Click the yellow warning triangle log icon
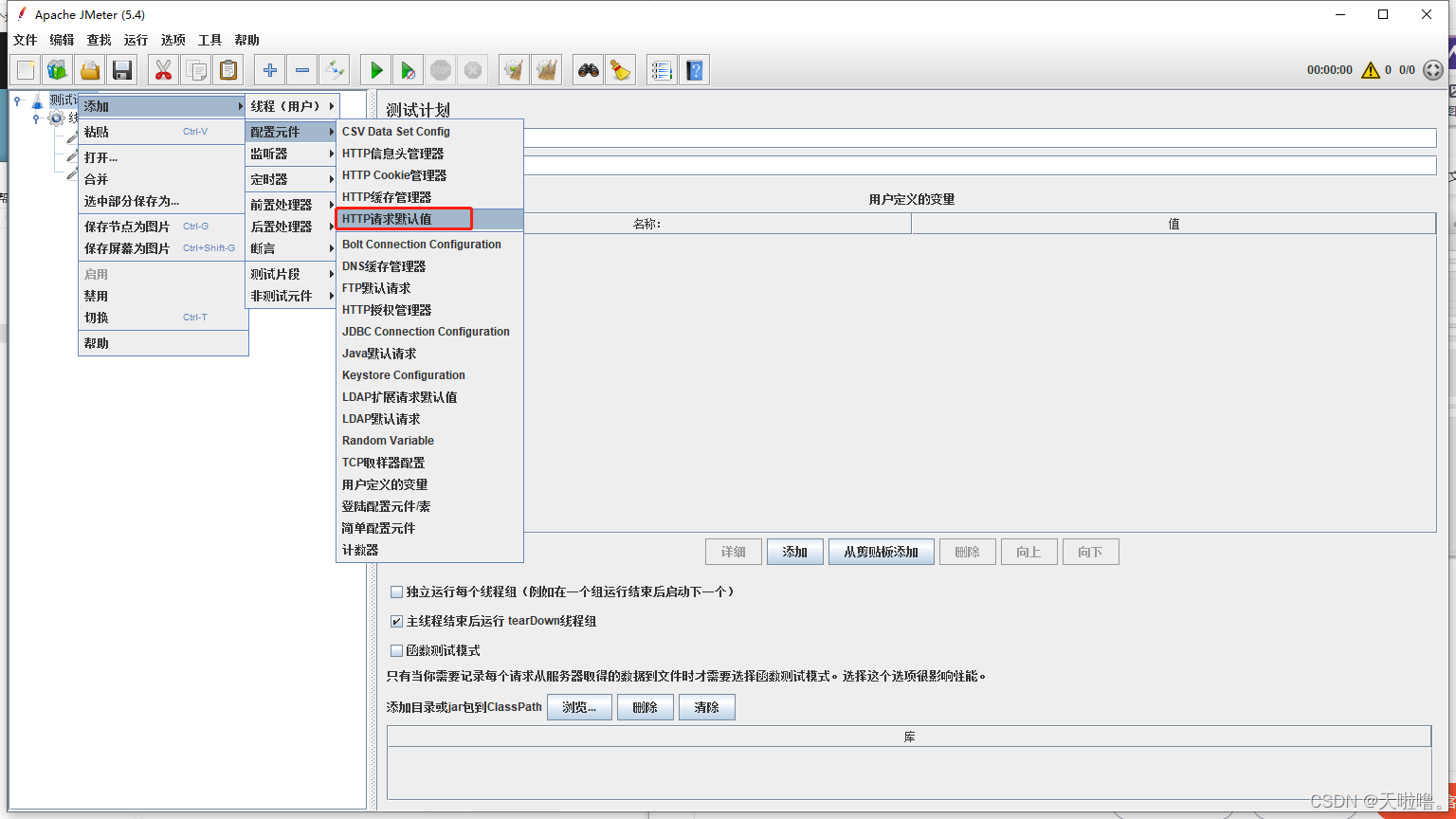Screen dimensions: 1456x819 [1370, 70]
